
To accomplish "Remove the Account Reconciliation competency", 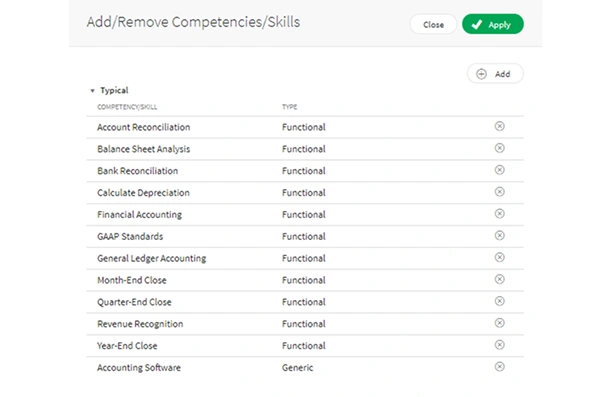I will (499, 126).
